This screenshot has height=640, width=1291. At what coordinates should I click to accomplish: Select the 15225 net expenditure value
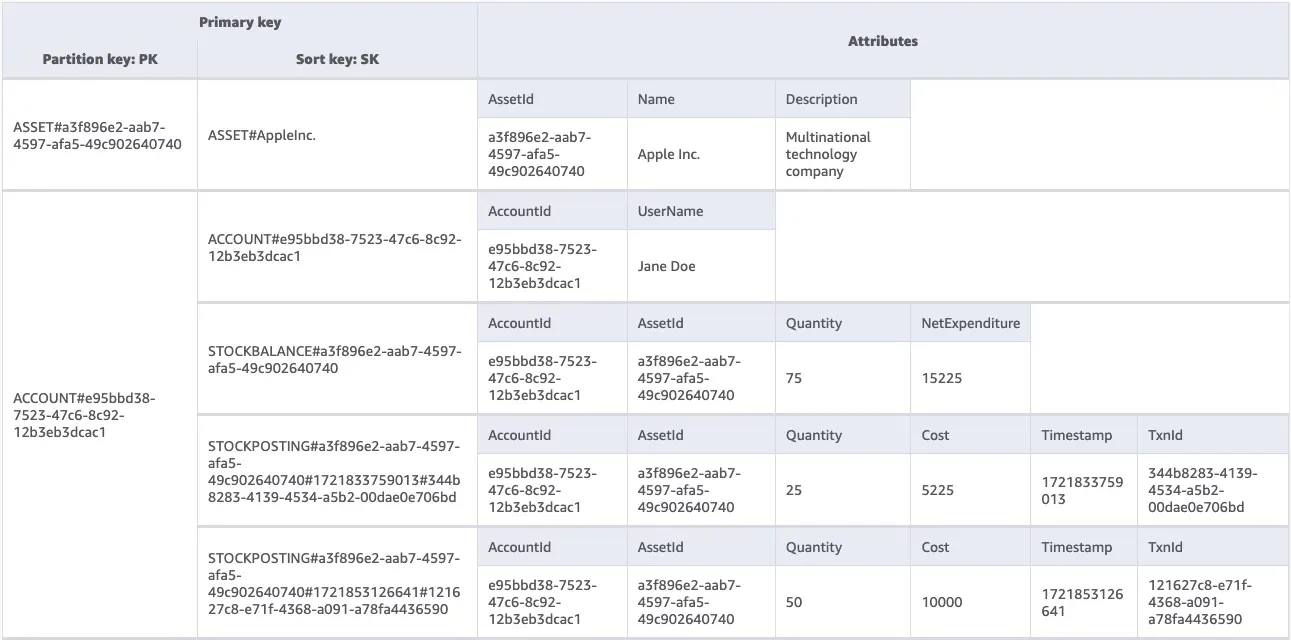click(942, 378)
